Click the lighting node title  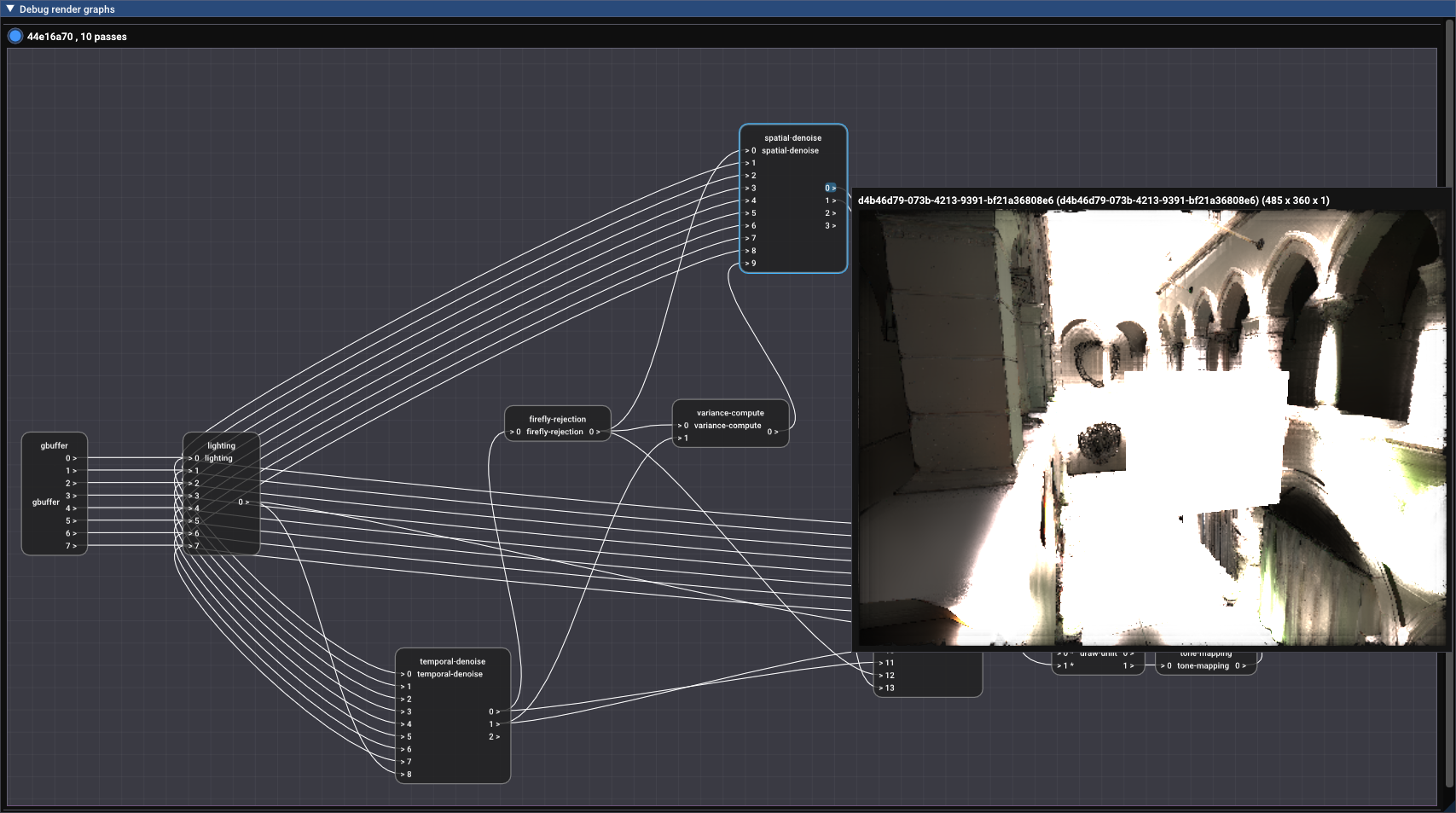point(221,445)
